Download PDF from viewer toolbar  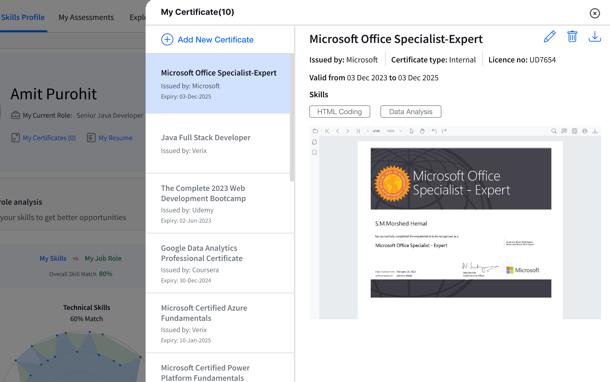point(595,131)
